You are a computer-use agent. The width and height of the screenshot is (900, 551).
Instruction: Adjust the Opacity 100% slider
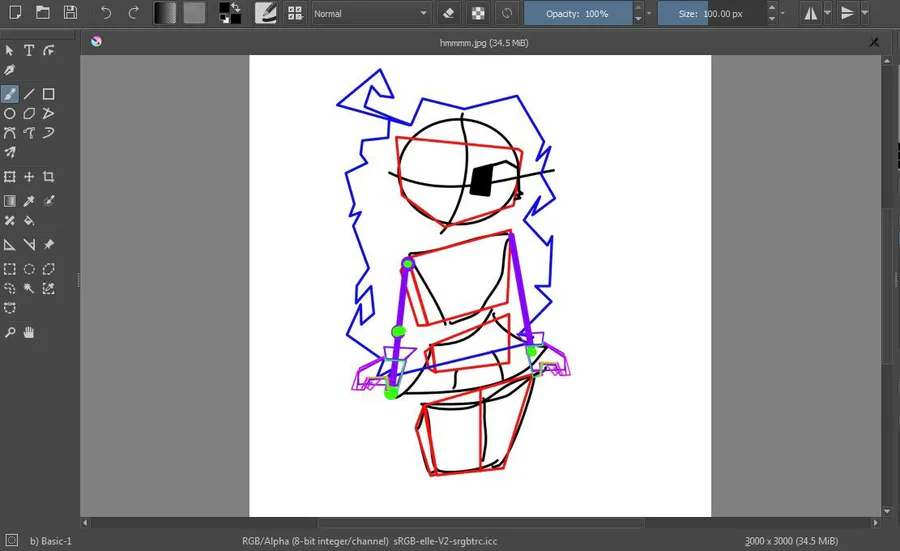click(x=578, y=13)
